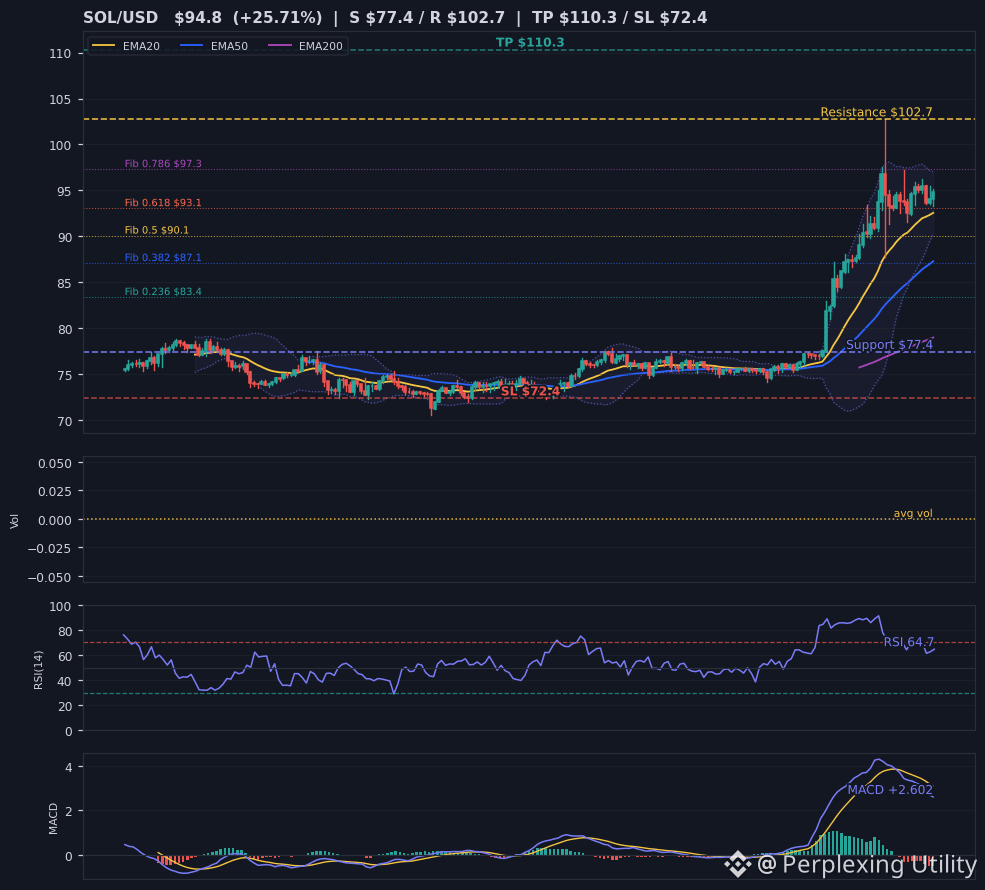Click the Fib 0.5 $90.1 label
Image resolution: width=985 pixels, height=890 pixels.
point(156,231)
